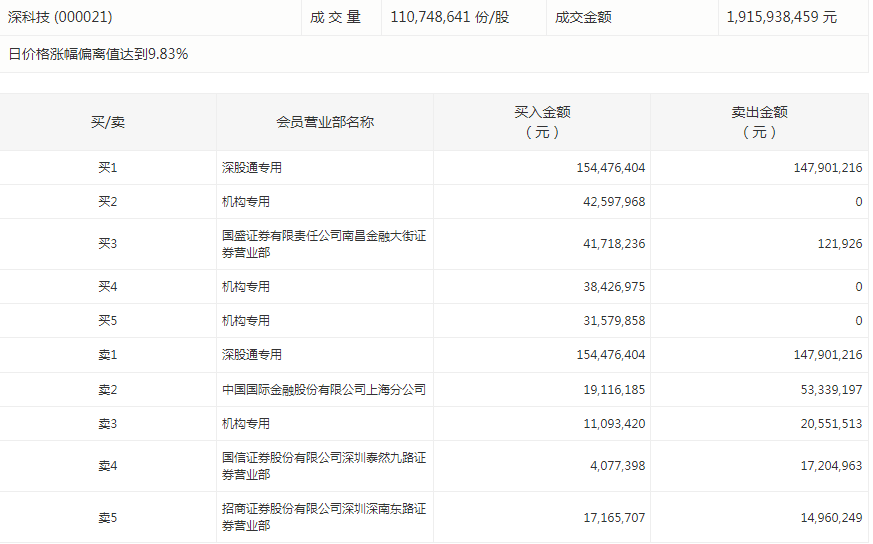This screenshot has height=544, width=873.
Task: Click 机构专用 in the 卖3 row
Action: [246, 424]
